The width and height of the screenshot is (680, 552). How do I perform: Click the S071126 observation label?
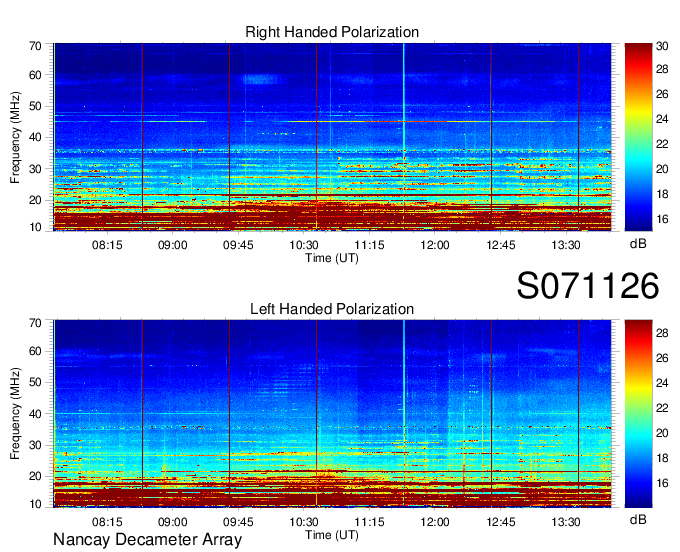tap(588, 285)
